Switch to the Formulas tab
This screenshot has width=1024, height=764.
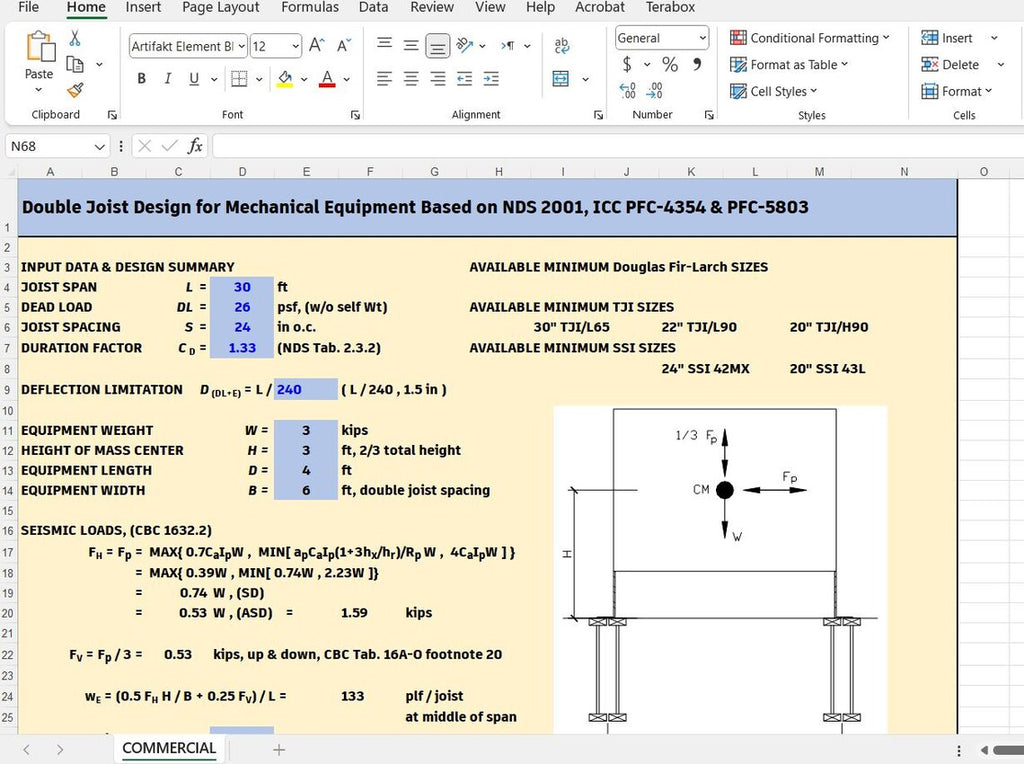310,7
